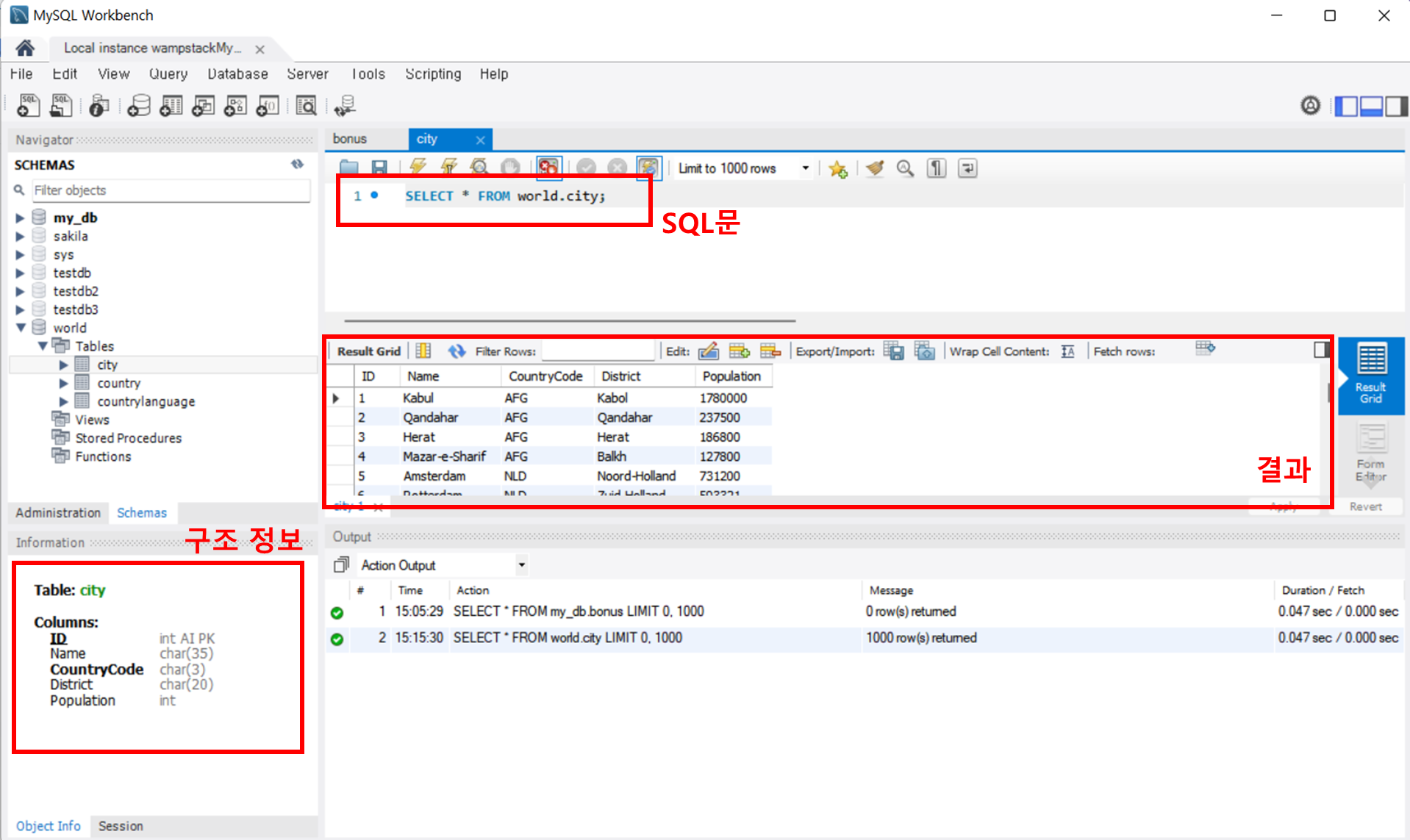
Task: Toggle the bottom output panel
Action: tap(1371, 106)
